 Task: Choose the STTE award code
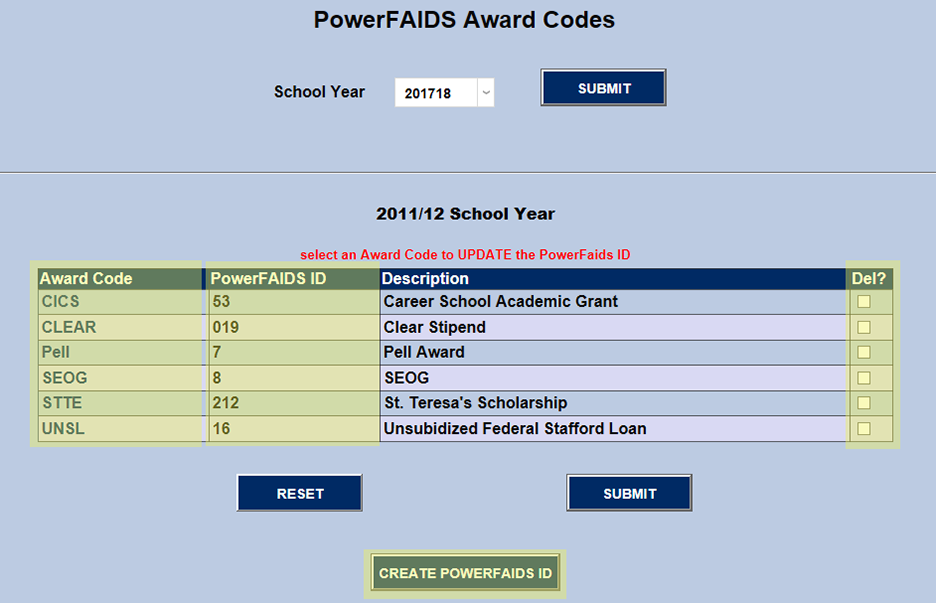(x=62, y=403)
